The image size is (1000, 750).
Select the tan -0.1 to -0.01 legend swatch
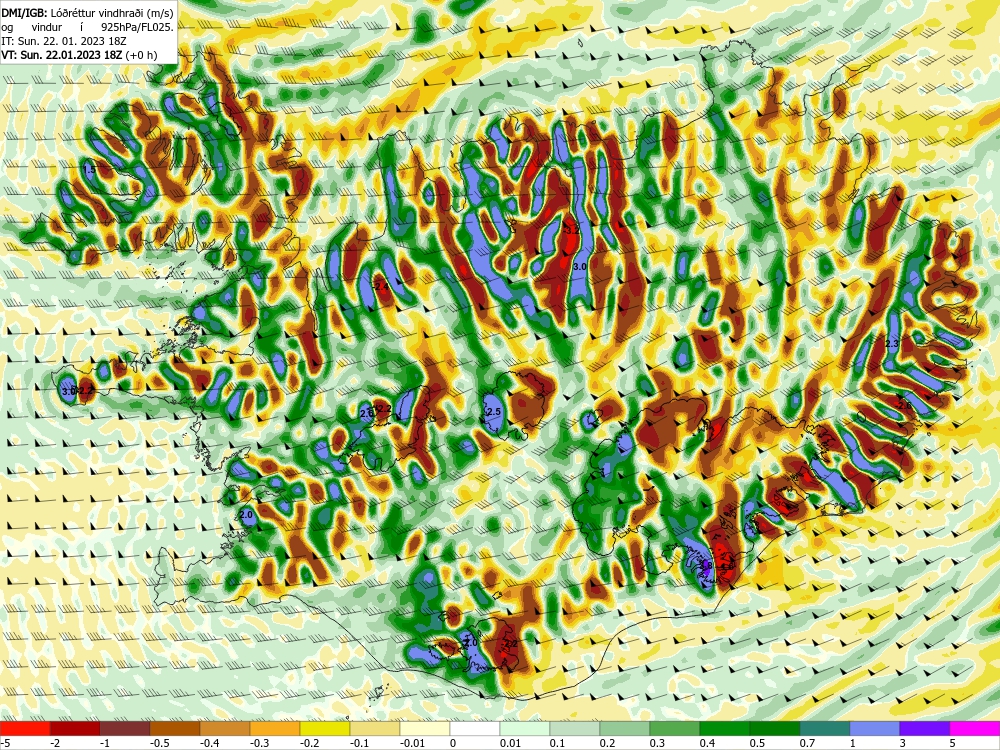tap(375, 728)
